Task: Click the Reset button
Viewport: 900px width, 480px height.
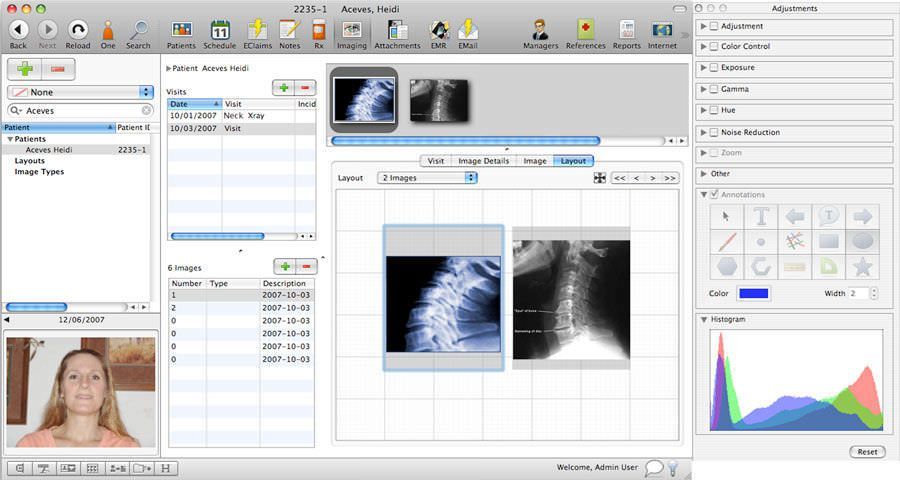Action: 866,452
